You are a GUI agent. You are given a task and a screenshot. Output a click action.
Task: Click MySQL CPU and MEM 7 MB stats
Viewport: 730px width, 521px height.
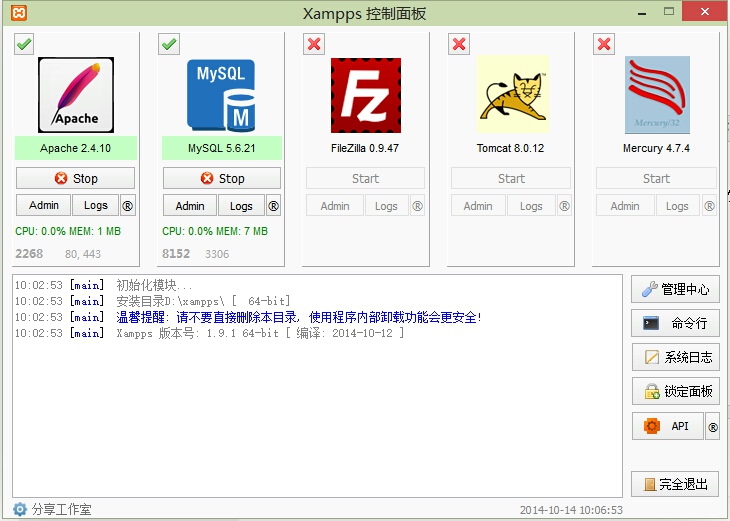tap(215, 231)
